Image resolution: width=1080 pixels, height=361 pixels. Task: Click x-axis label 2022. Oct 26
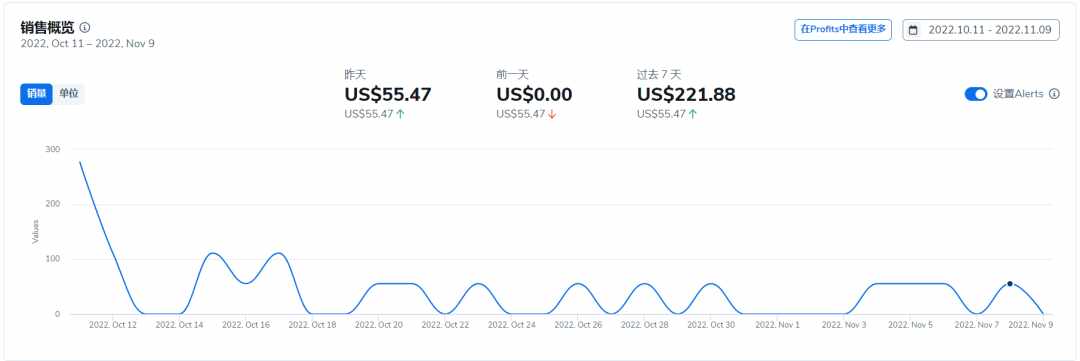[579, 324]
